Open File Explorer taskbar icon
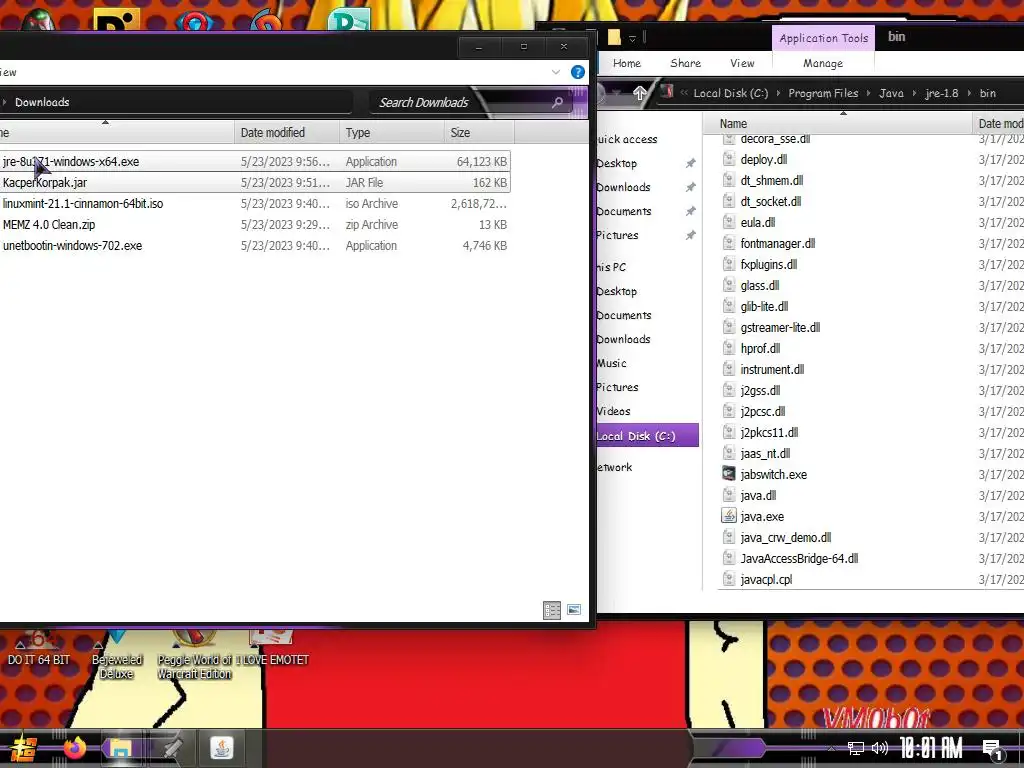This screenshot has height=768, width=1024. [120, 748]
